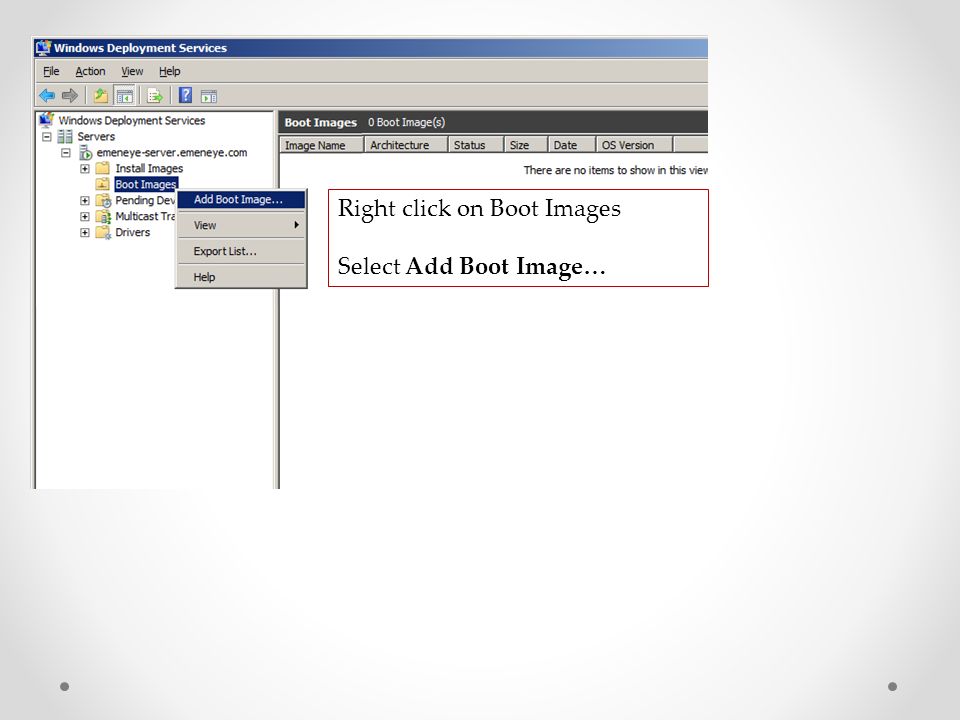
Task: Click the Windows Deployment Services root node icon
Action: tap(47, 119)
